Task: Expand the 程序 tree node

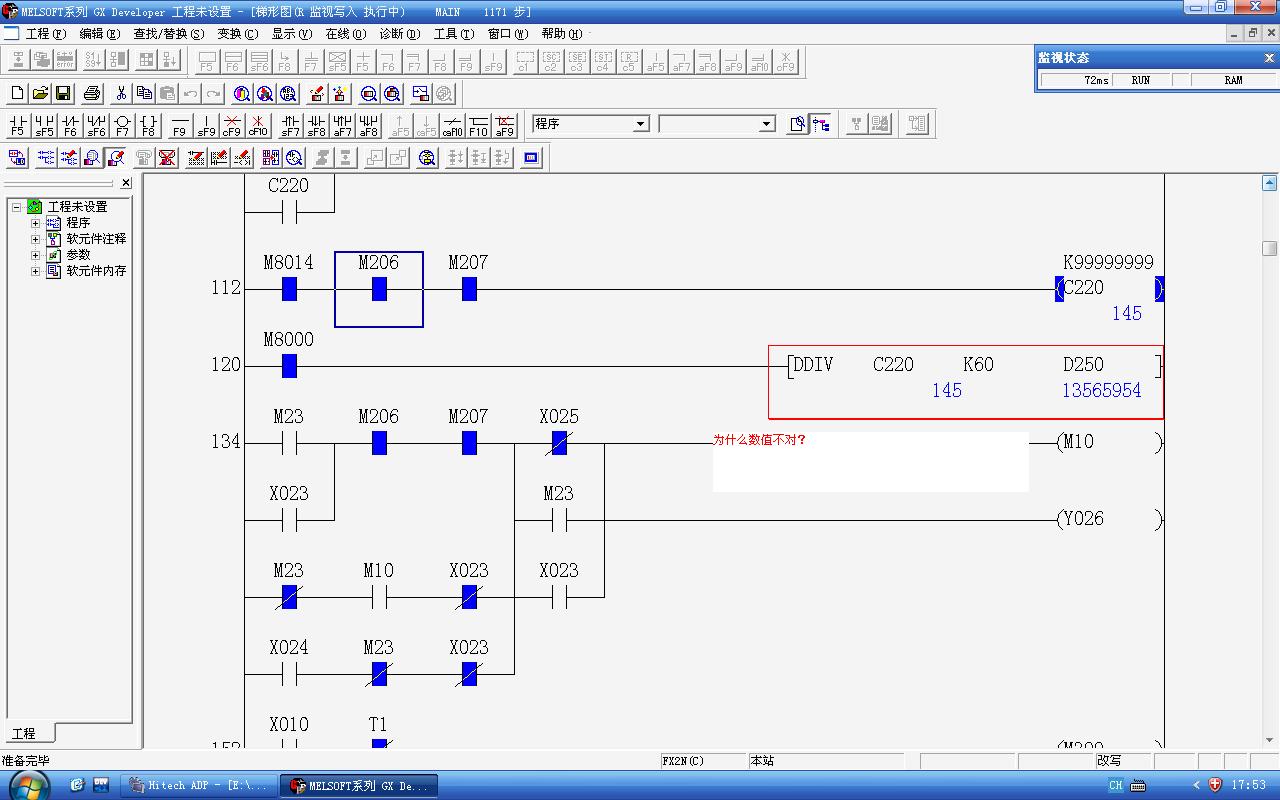Action: pyautogui.click(x=35, y=223)
